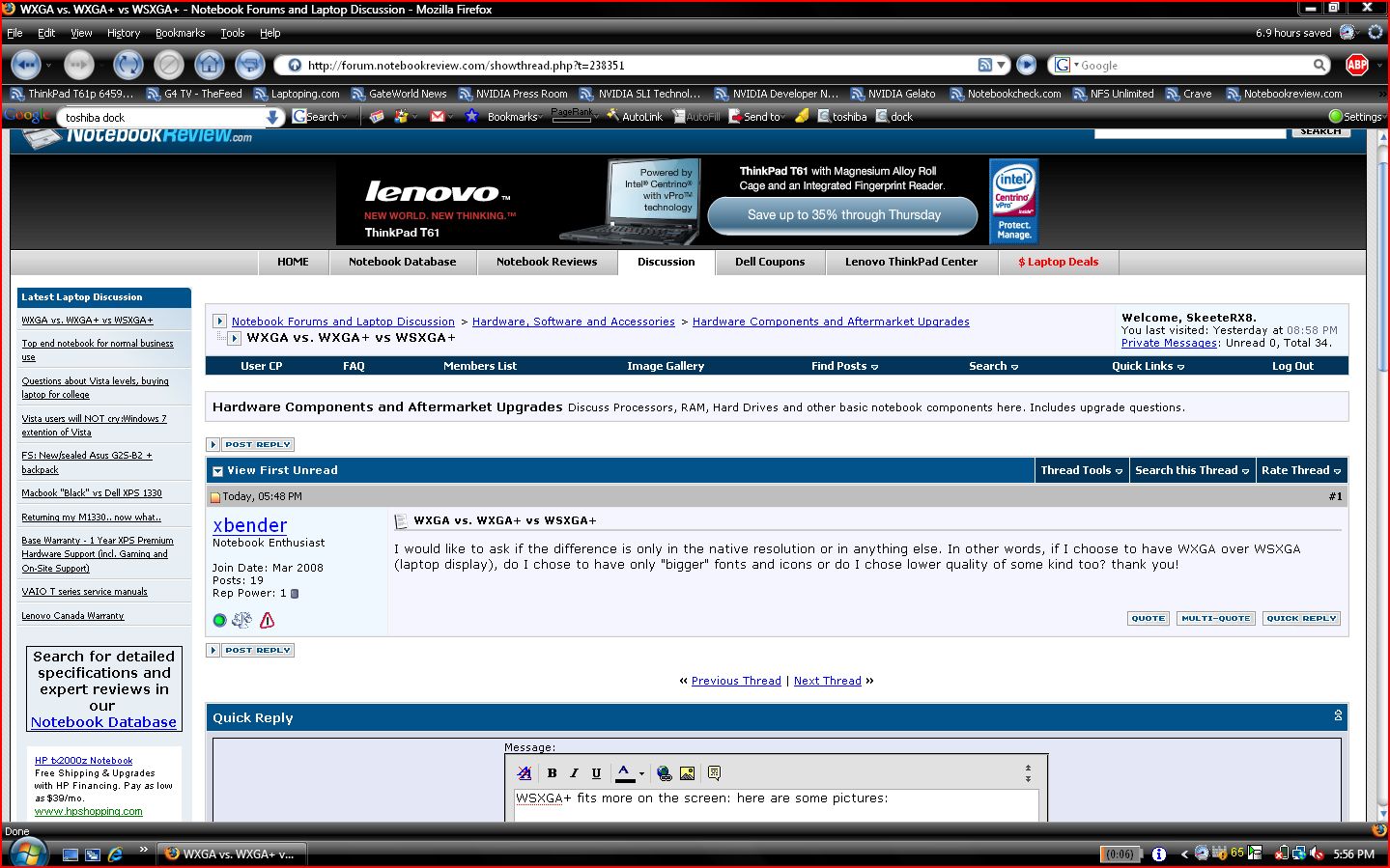This screenshot has width=1390, height=868.
Task: Click the magnifier in the Google search box
Action: 1319,65
